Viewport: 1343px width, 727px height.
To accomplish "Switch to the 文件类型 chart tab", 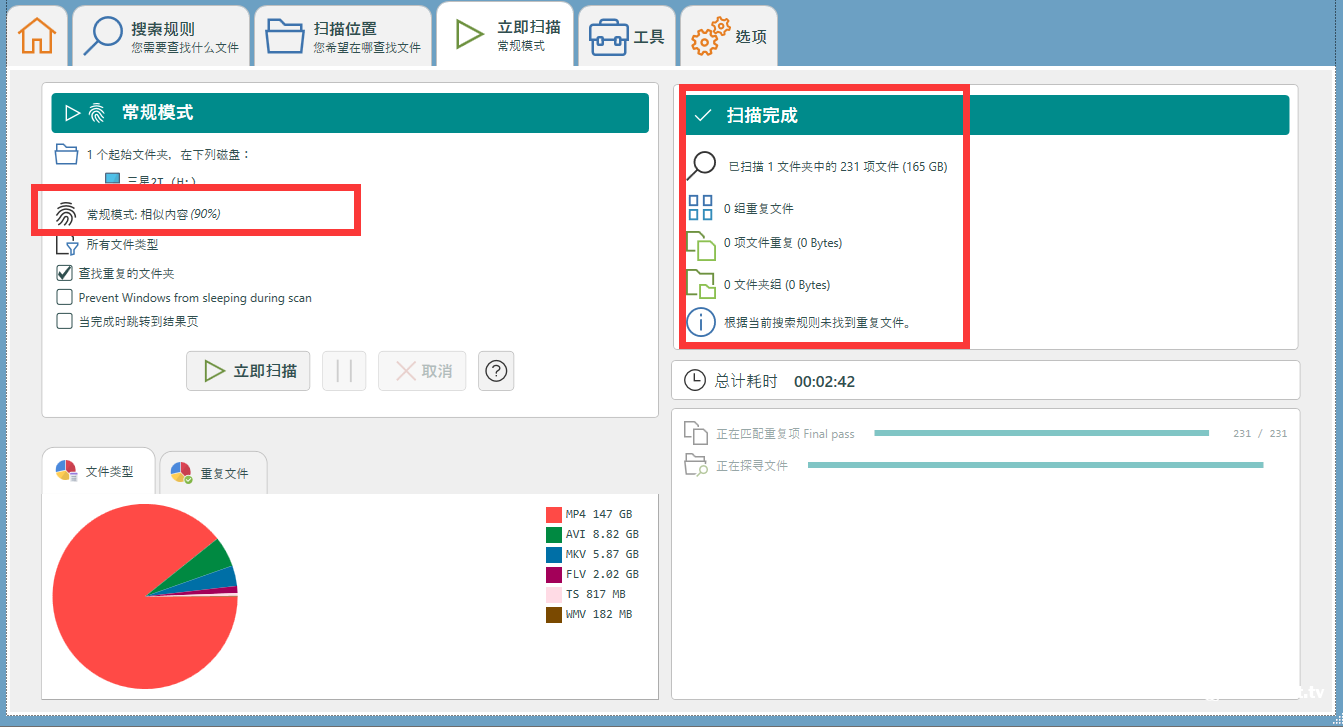I will click(x=98, y=471).
